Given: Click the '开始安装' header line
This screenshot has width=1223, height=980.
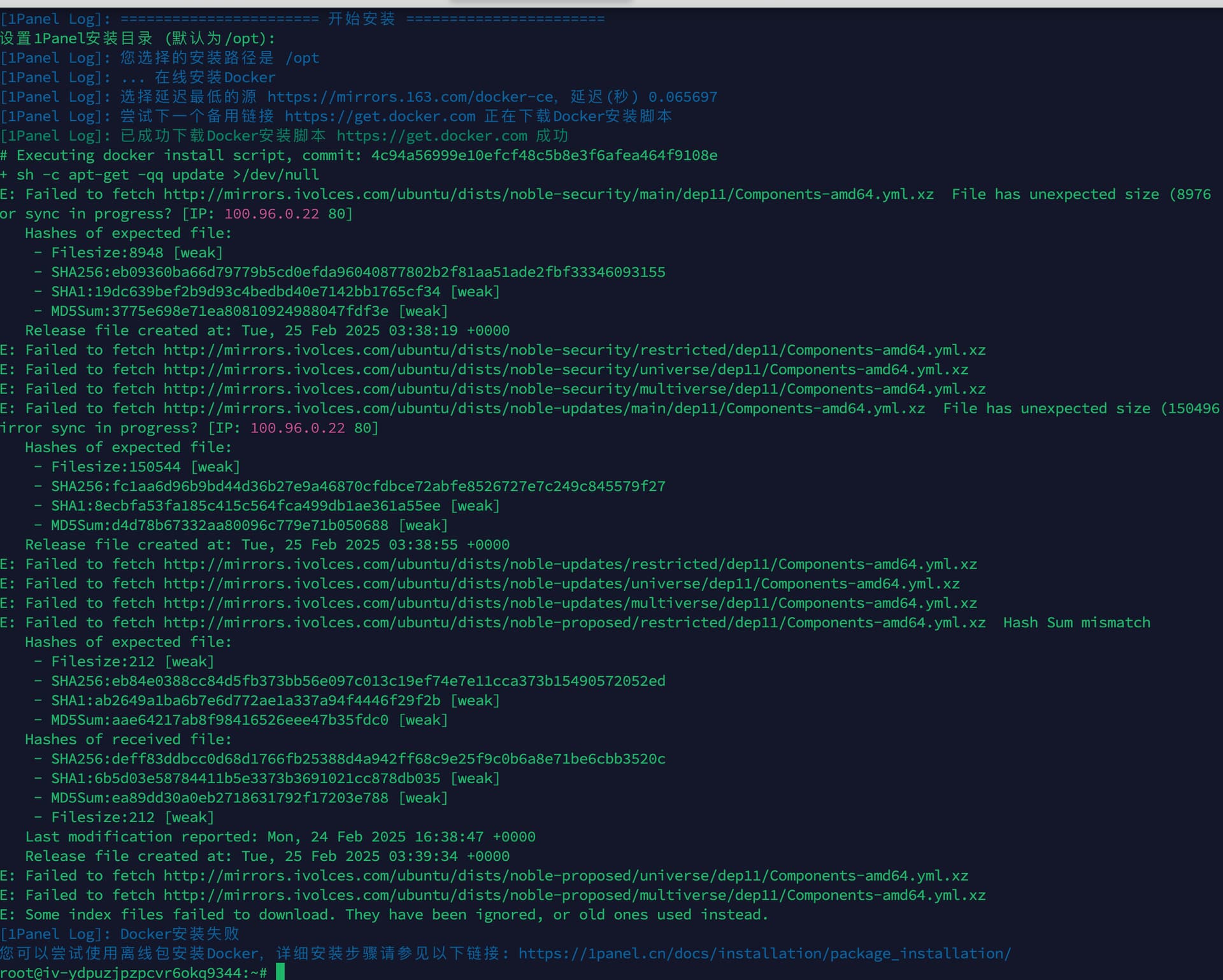Looking at the screenshot, I should [x=302, y=19].
